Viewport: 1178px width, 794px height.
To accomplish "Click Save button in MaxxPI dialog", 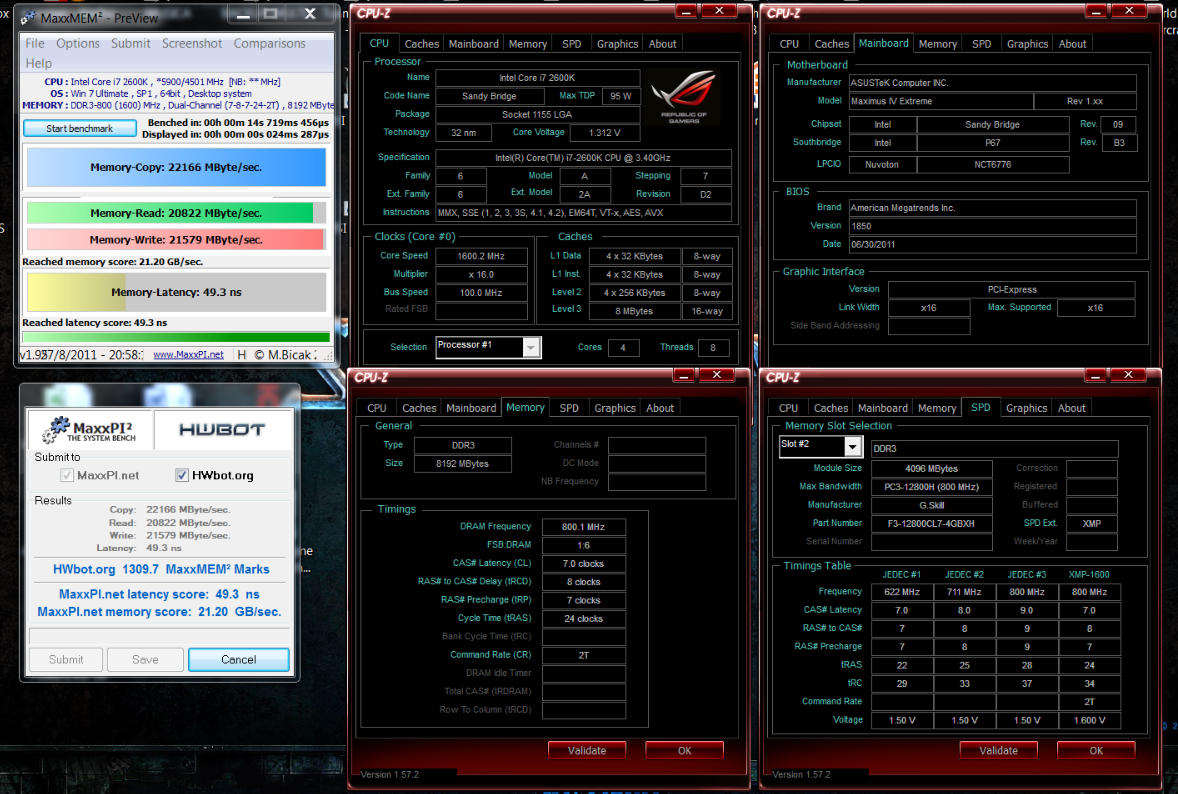I will pos(145,660).
